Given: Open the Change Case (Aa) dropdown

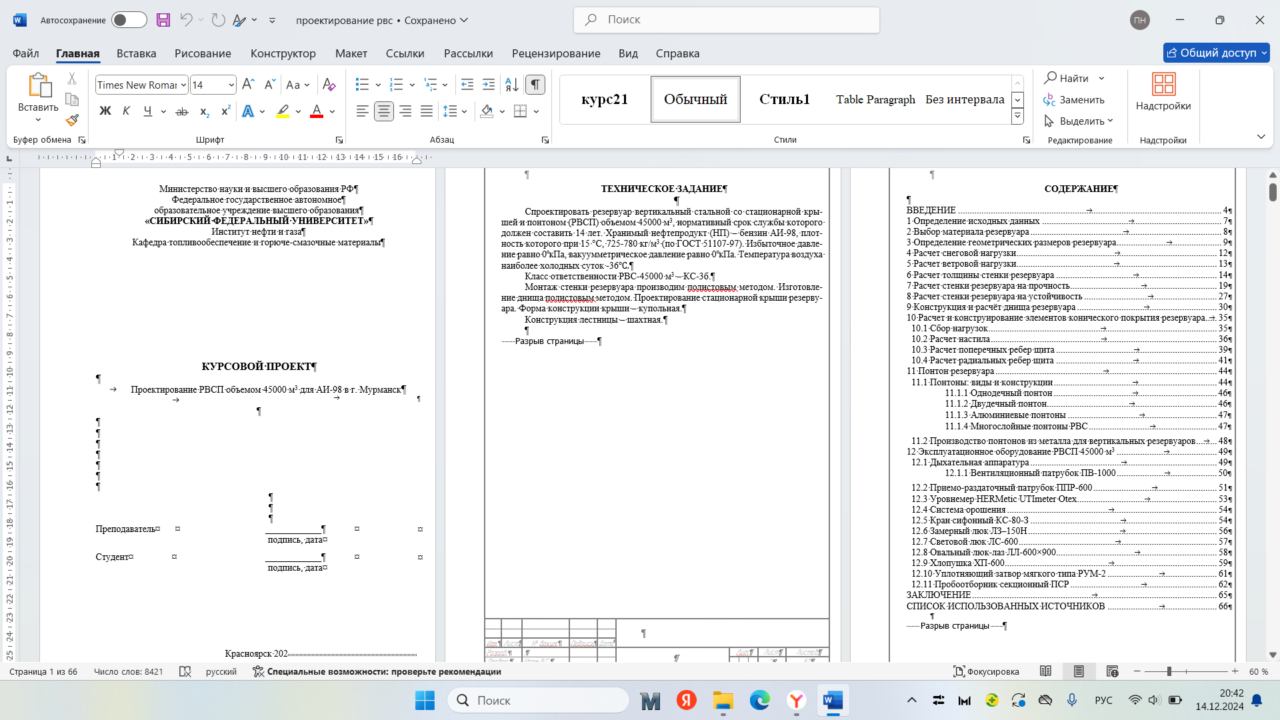Looking at the screenshot, I should tap(298, 85).
